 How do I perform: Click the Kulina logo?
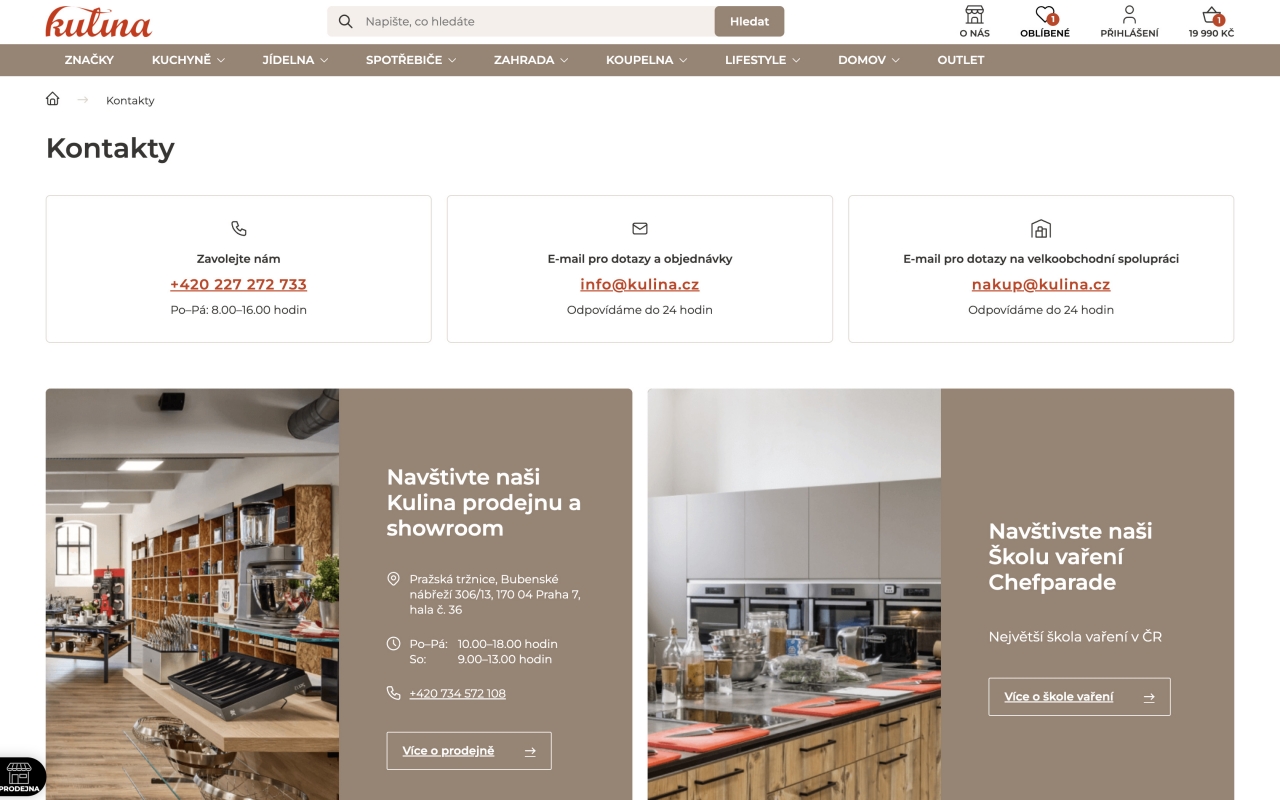pyautogui.click(x=98, y=22)
